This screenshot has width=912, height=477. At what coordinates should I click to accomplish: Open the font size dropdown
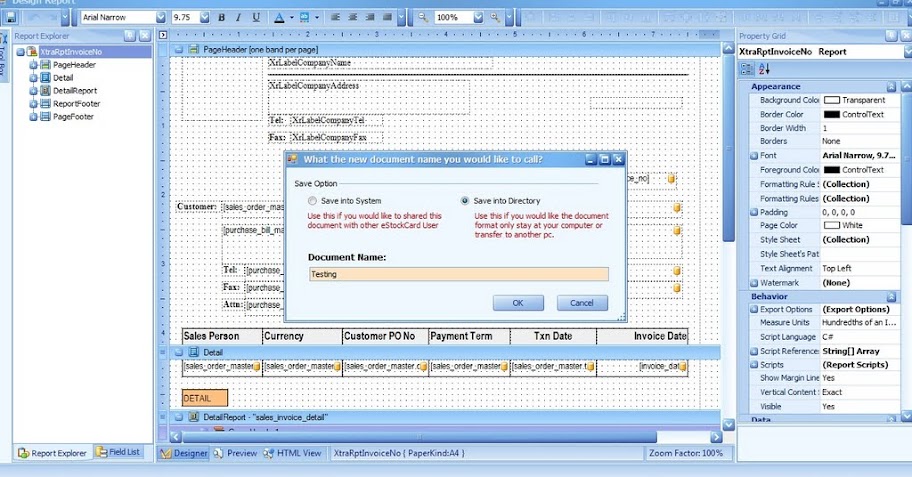click(x=204, y=17)
